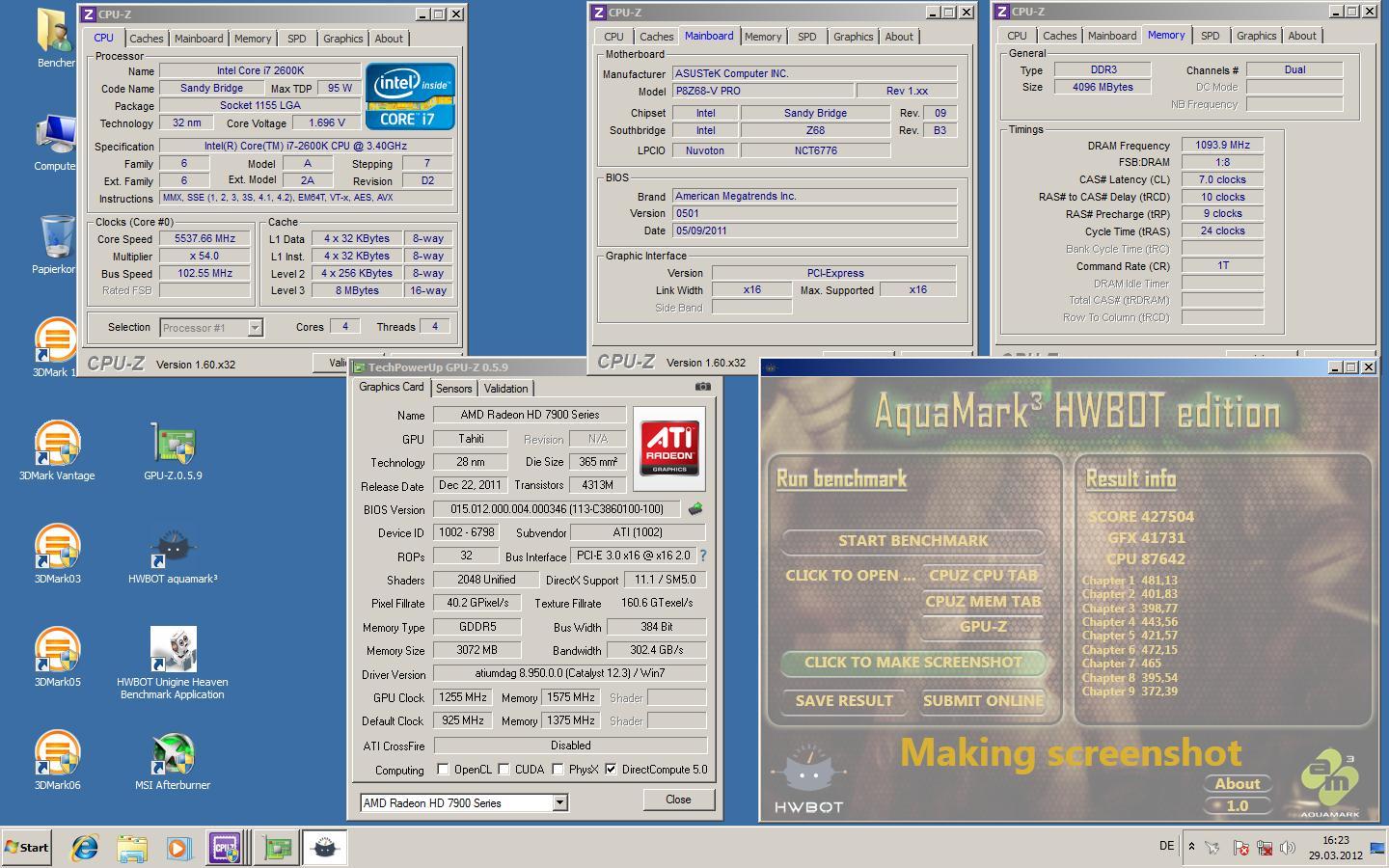
Task: Switch to GPU-Z taskbar button
Action: click(278, 848)
